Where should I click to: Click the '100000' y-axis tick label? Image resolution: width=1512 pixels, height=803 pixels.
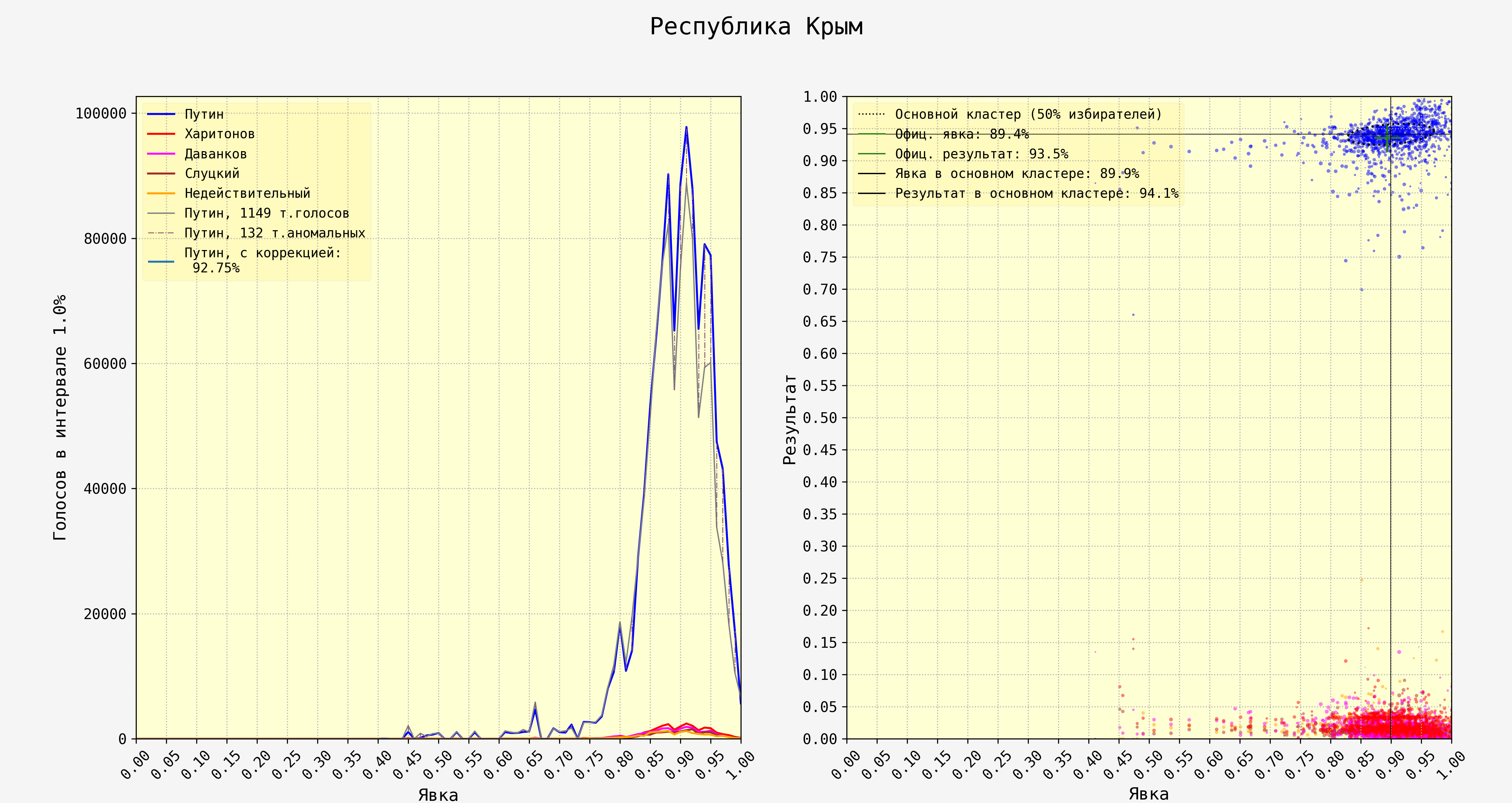click(101, 113)
